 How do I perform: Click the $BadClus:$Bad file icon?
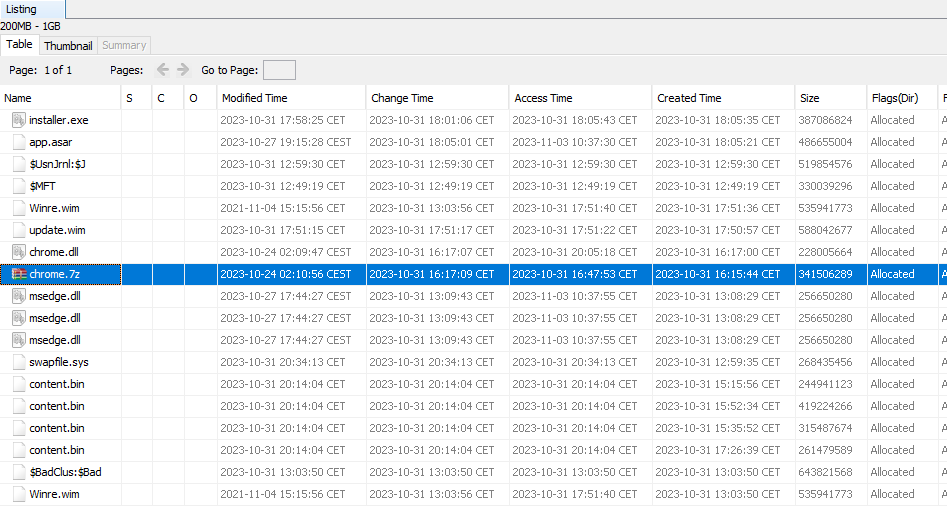pyautogui.click(x=18, y=472)
